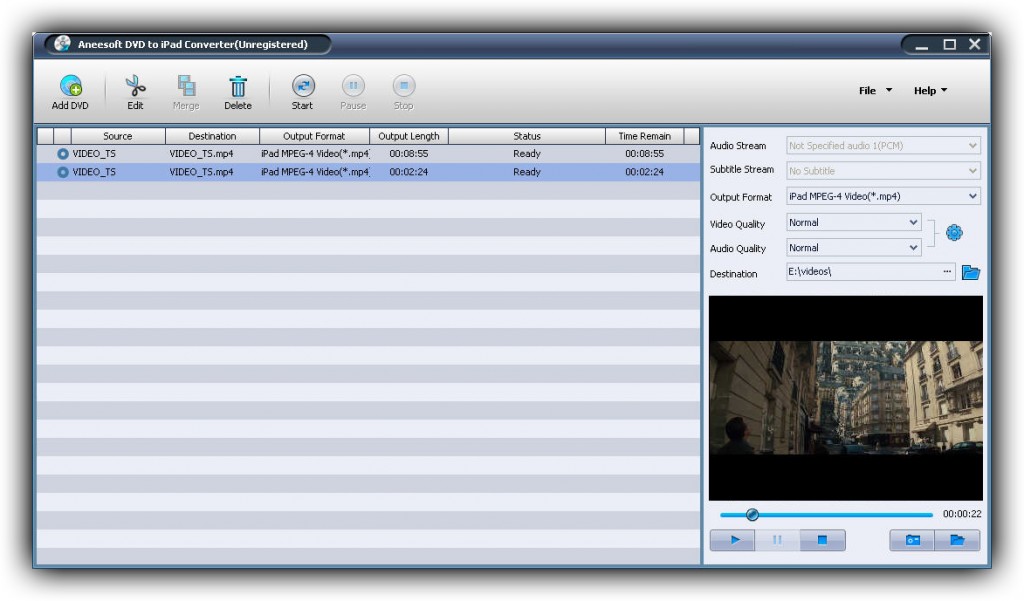The image size is (1024, 601).
Task: Open the Subtitle Stream dropdown
Action: [883, 171]
